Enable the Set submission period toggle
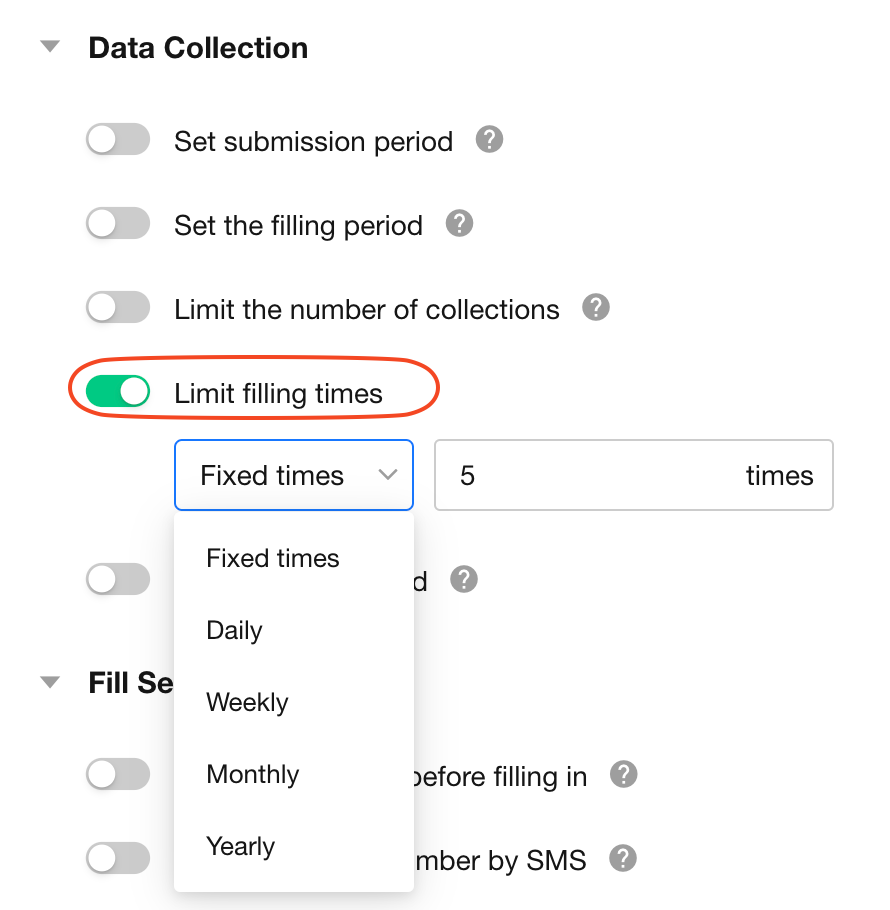This screenshot has height=910, width=890. (x=118, y=141)
